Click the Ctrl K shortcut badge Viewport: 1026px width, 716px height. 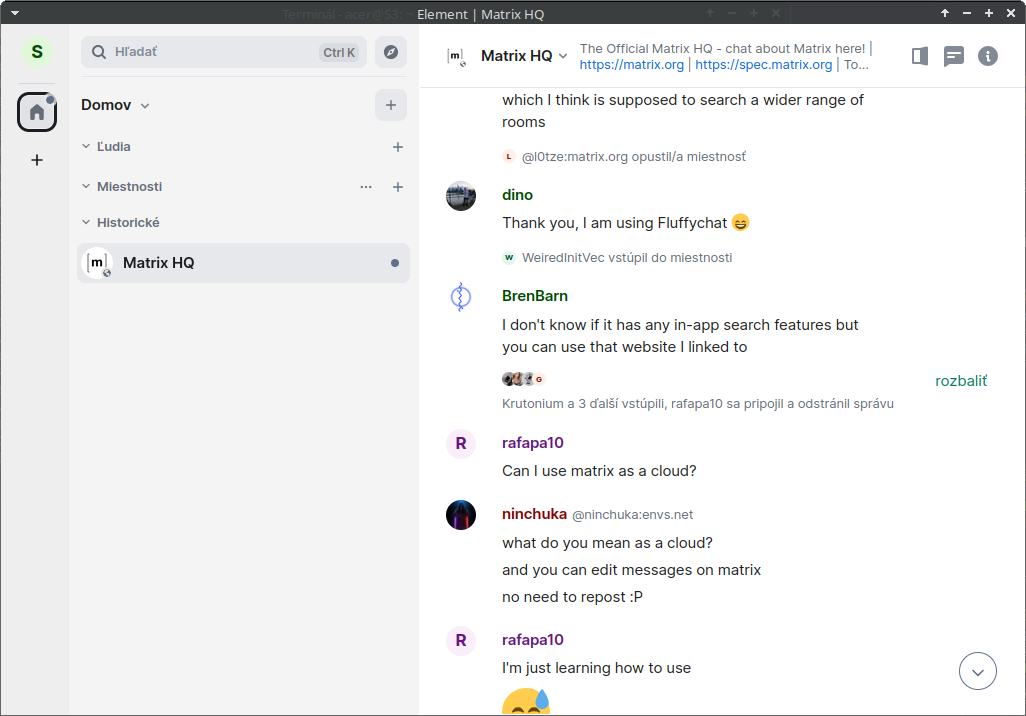[339, 52]
